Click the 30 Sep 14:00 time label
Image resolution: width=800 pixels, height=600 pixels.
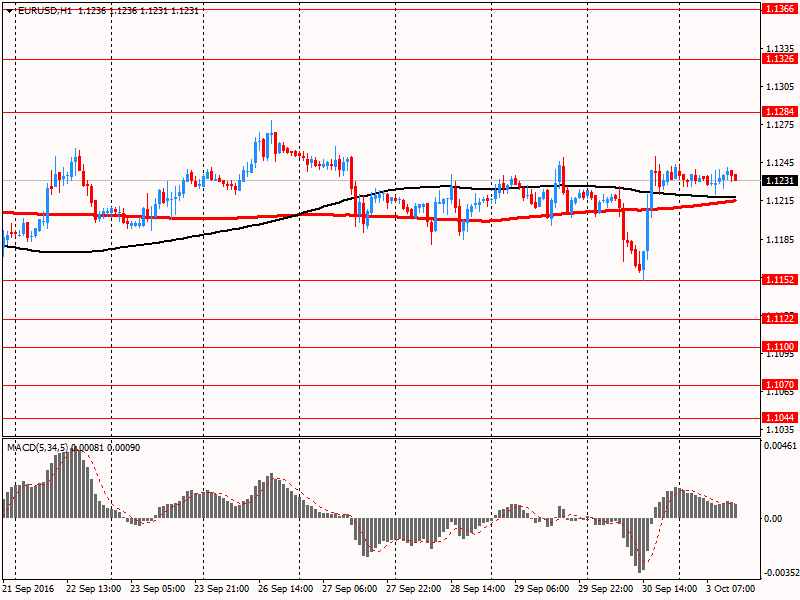tap(669, 589)
